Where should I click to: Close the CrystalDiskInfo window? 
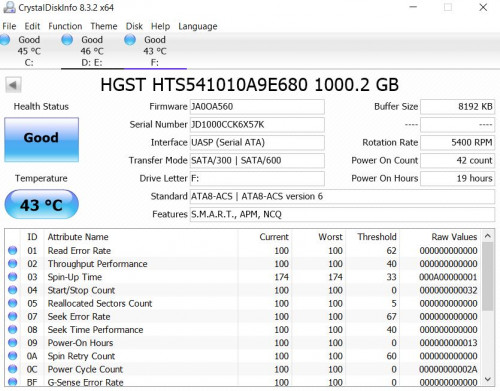pyautogui.click(x=483, y=7)
